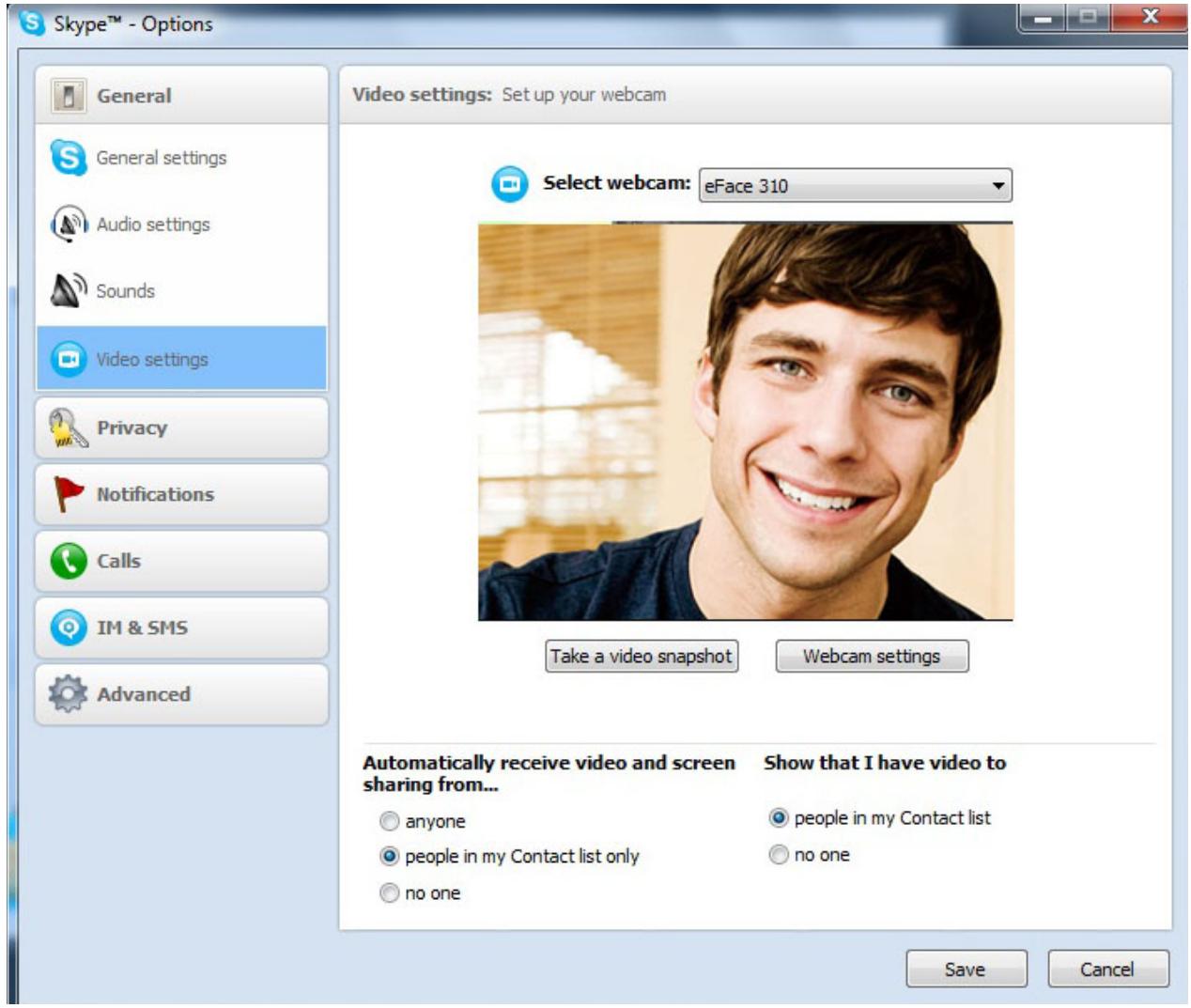Click the speaker icon beside Sounds
This screenshot has height=1008, width=1191.
[69, 290]
